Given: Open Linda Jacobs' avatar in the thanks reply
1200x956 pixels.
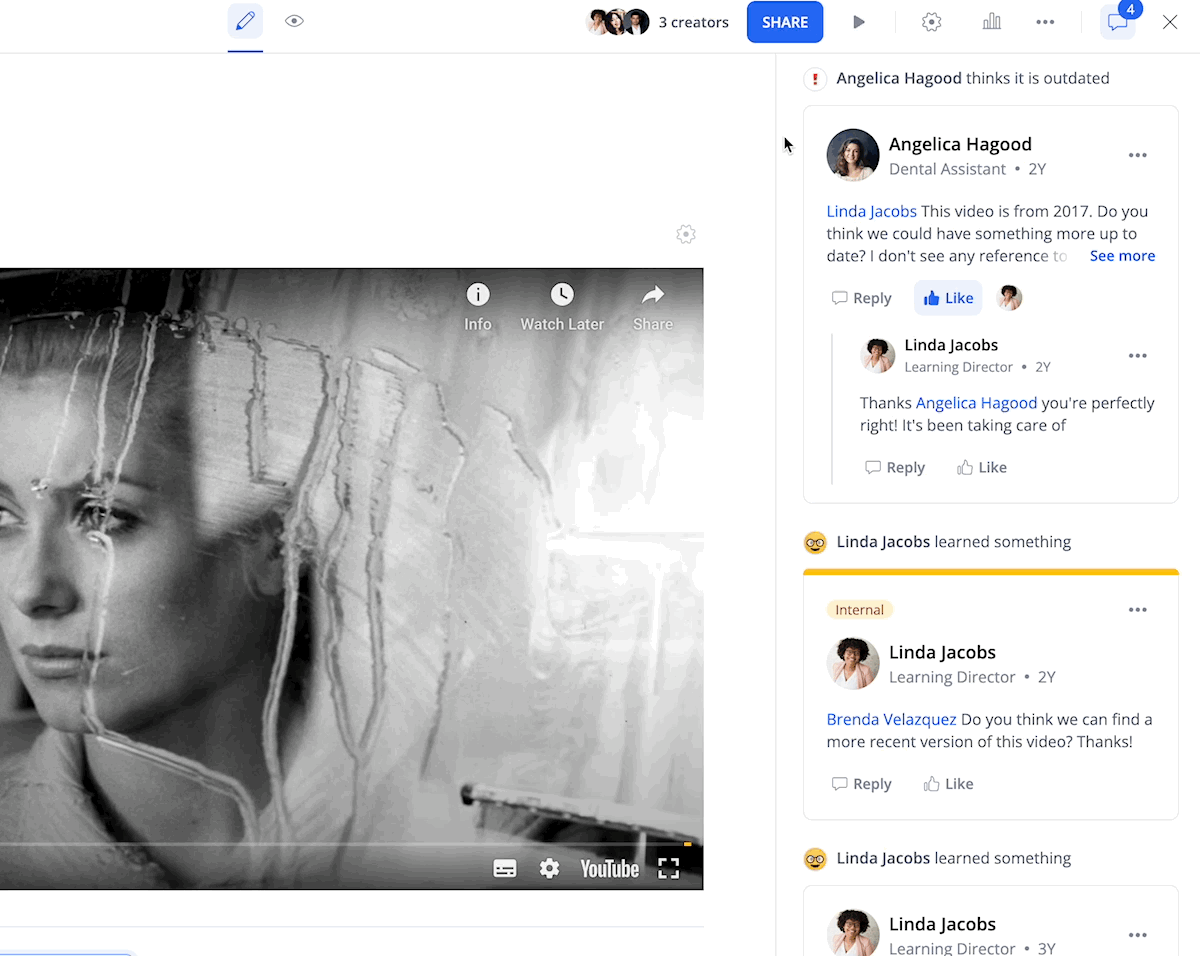Looking at the screenshot, I should point(878,355).
